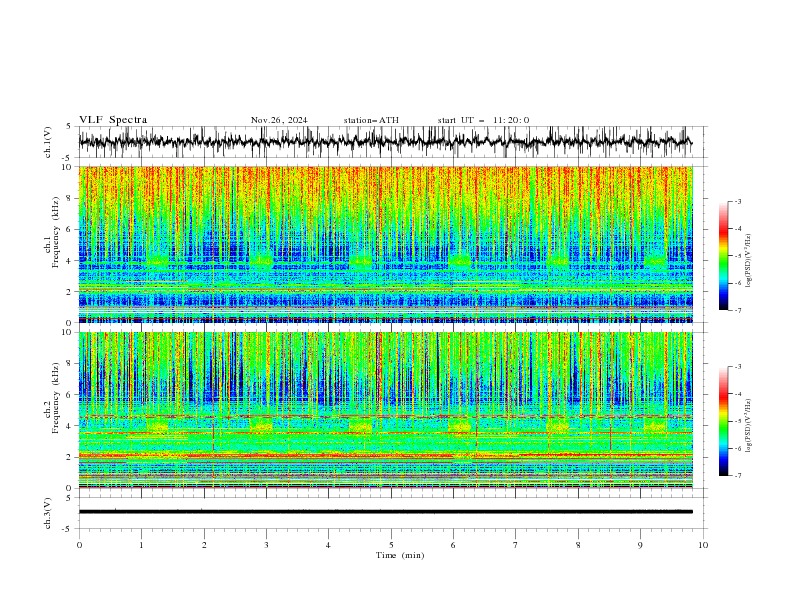Click the 'ch.1(V)' waveform axis label
This screenshot has width=792, height=612.
click(48, 142)
